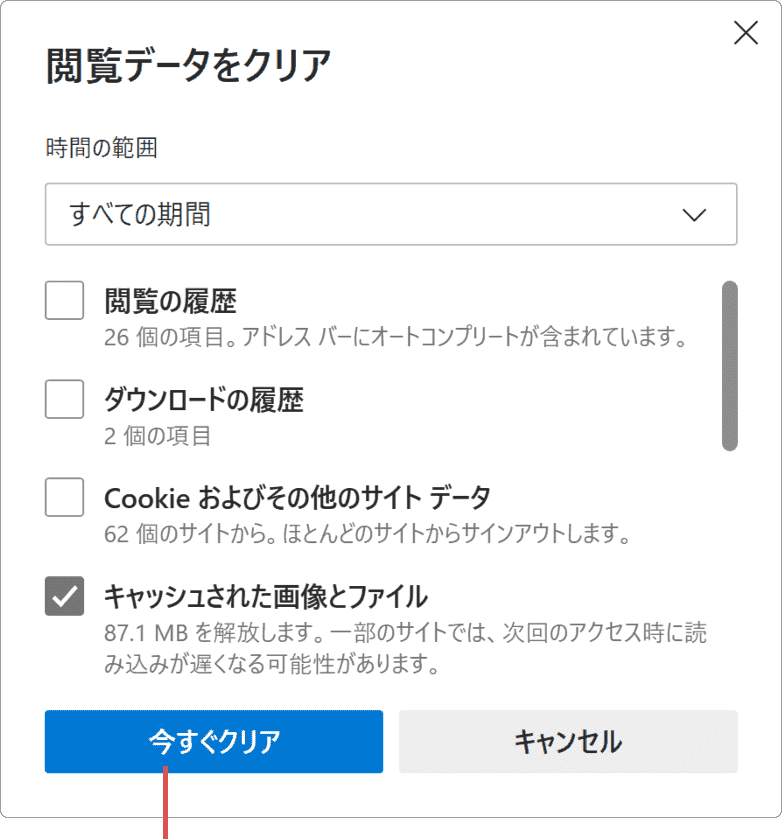Viewport: 782px width, 839px height.
Task: Check the ダウンロードの履歴 option
Action: pos(64,399)
